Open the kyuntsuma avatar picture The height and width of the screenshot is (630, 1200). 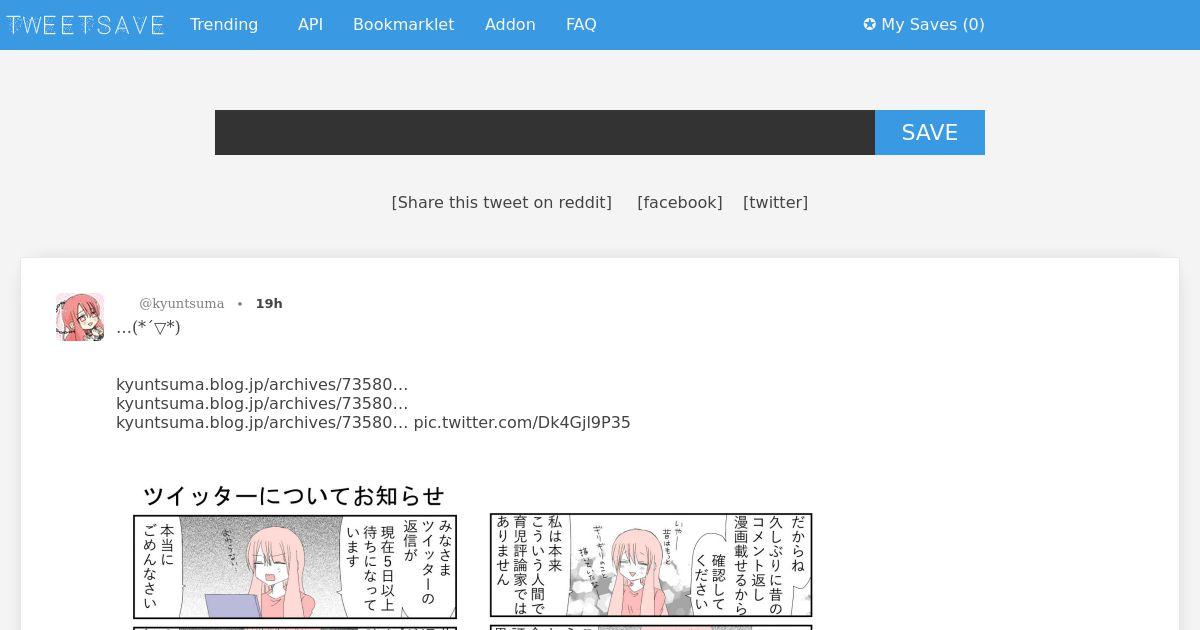[x=80, y=317]
